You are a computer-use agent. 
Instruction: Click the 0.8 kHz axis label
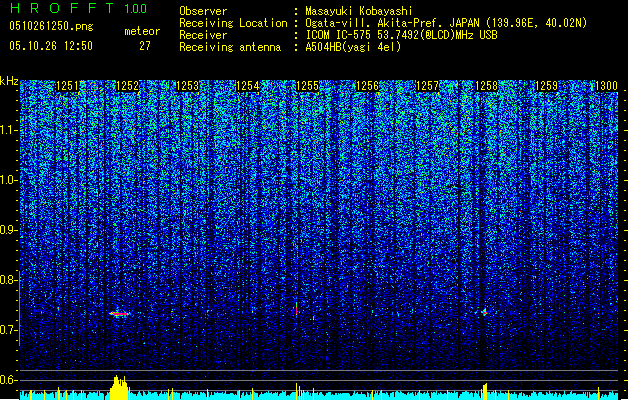coord(9,280)
